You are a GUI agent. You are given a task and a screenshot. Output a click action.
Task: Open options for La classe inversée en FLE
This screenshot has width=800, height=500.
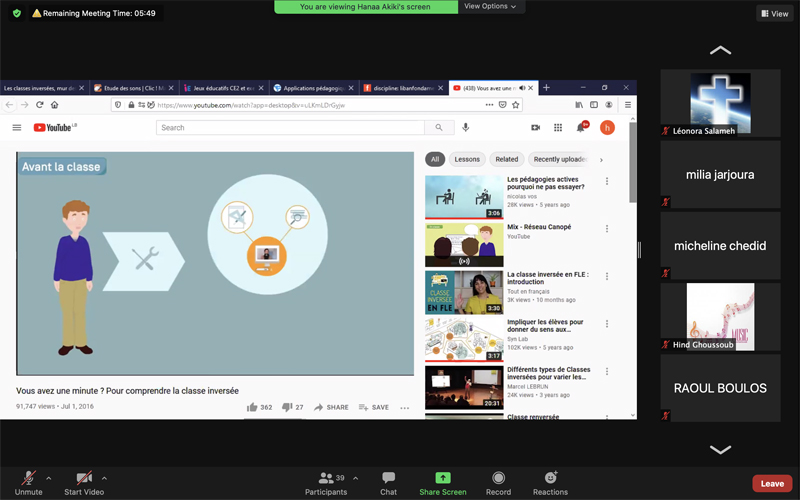(x=607, y=276)
